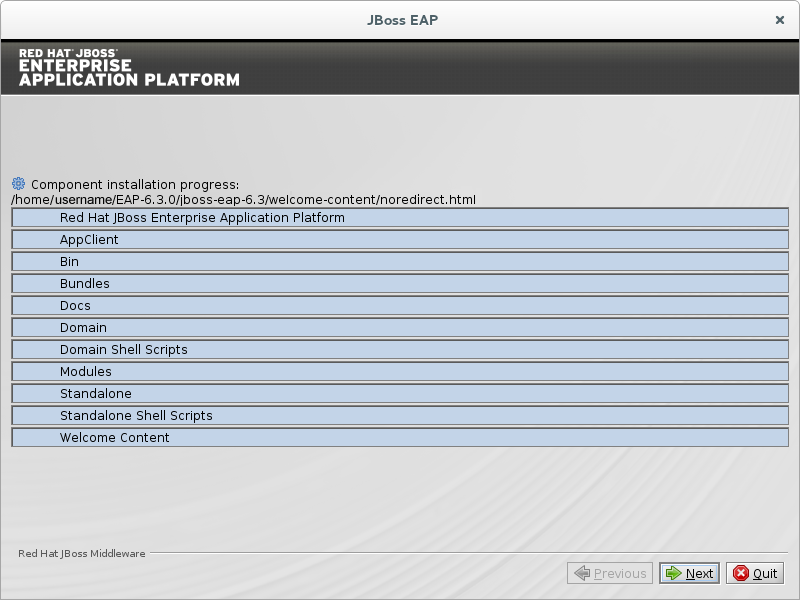Select the Bundles progress bar
This screenshot has height=600, width=800.
400,284
